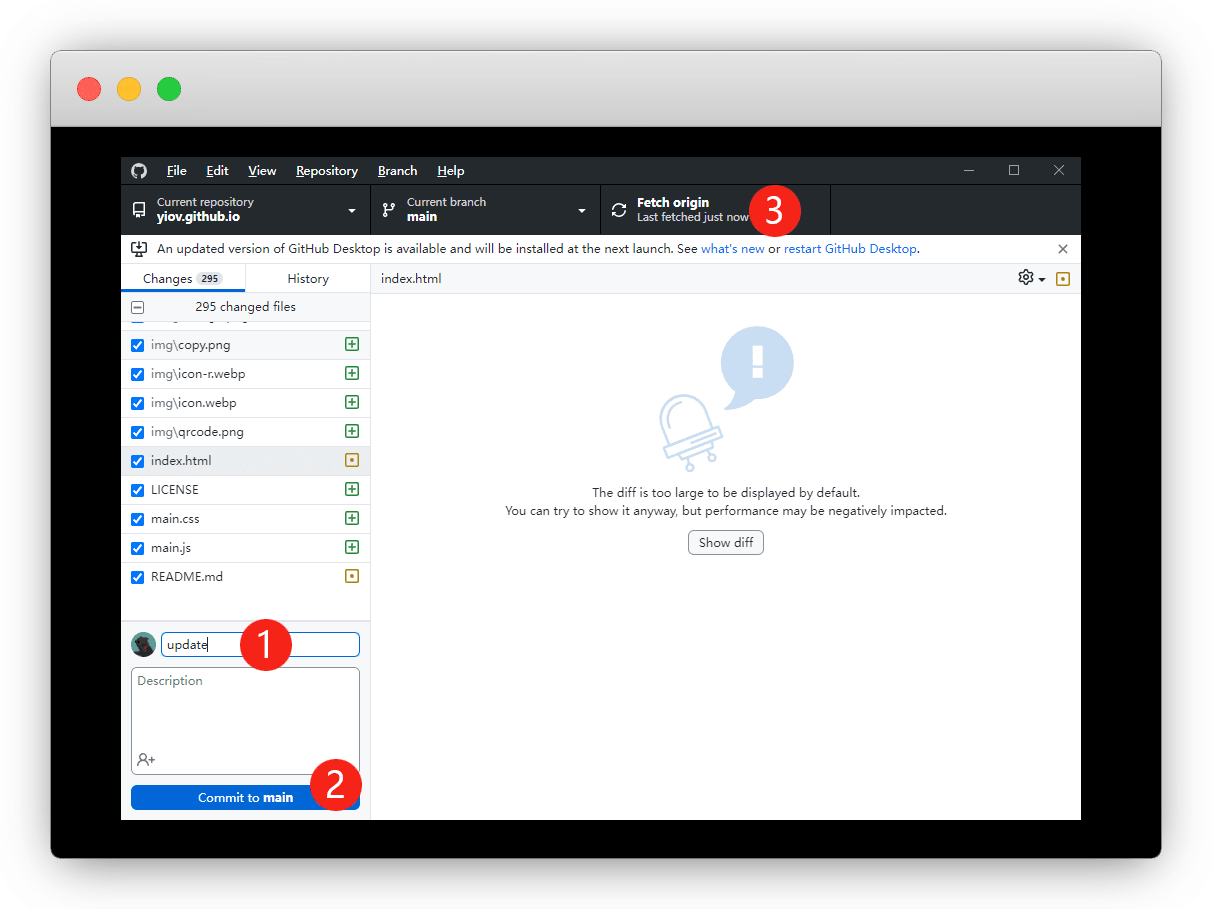Click the modified status icon beside index.html
This screenshot has width=1212, height=909.
[x=351, y=461]
